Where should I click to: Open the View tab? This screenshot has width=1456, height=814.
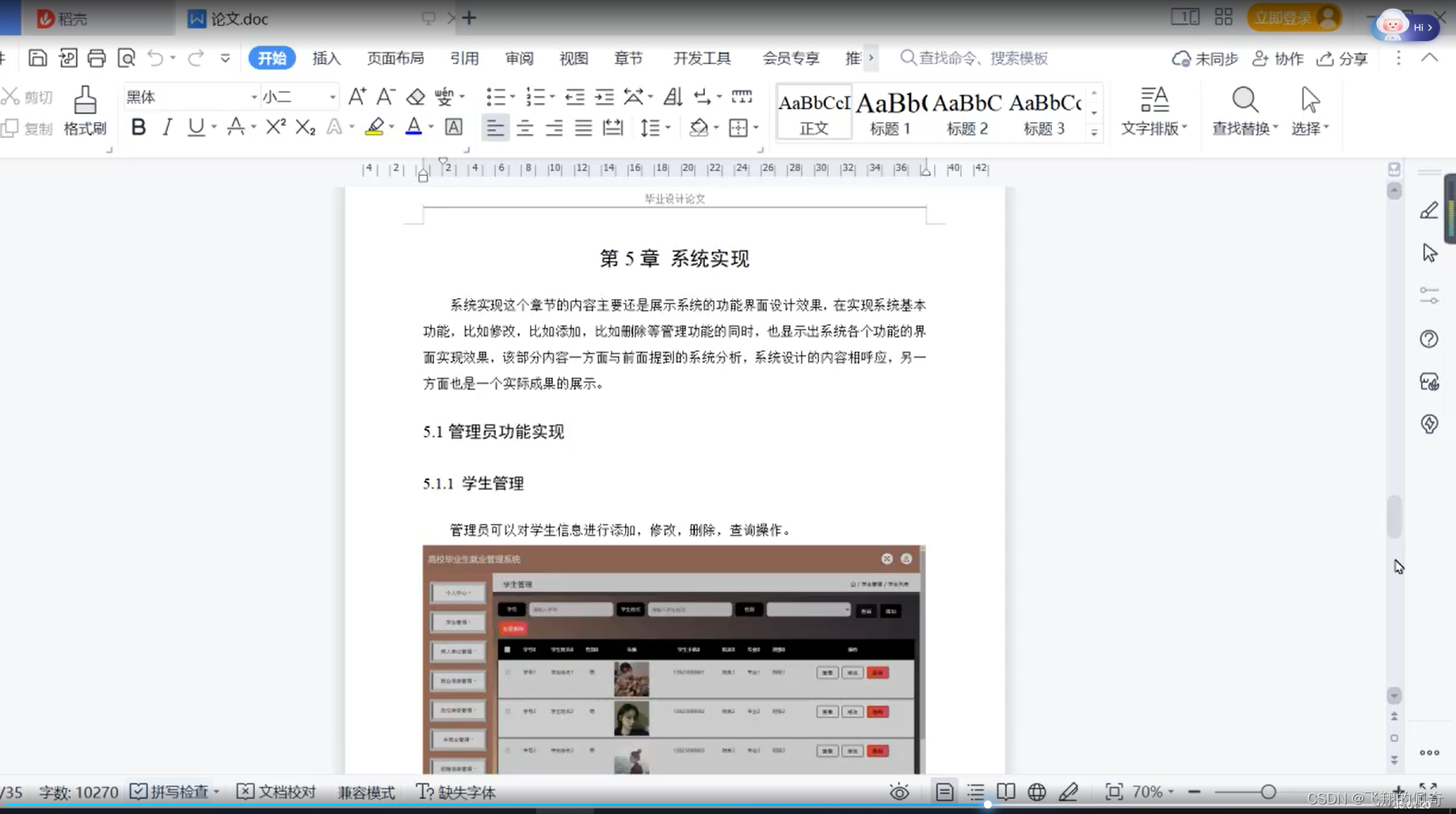point(574,59)
